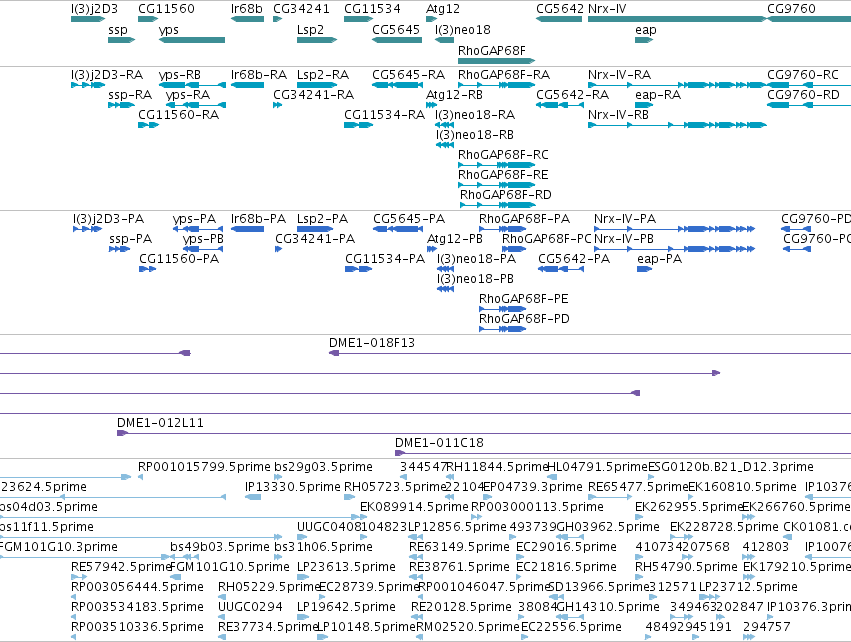This screenshot has width=851, height=642.
Task: Click EST RE20128.5prime label
Action: point(461,607)
